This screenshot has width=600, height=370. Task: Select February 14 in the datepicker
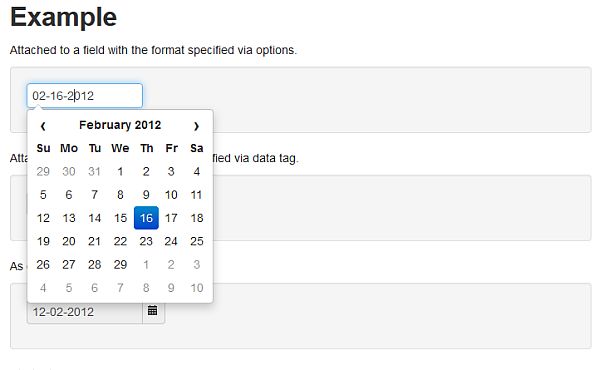[95, 218]
